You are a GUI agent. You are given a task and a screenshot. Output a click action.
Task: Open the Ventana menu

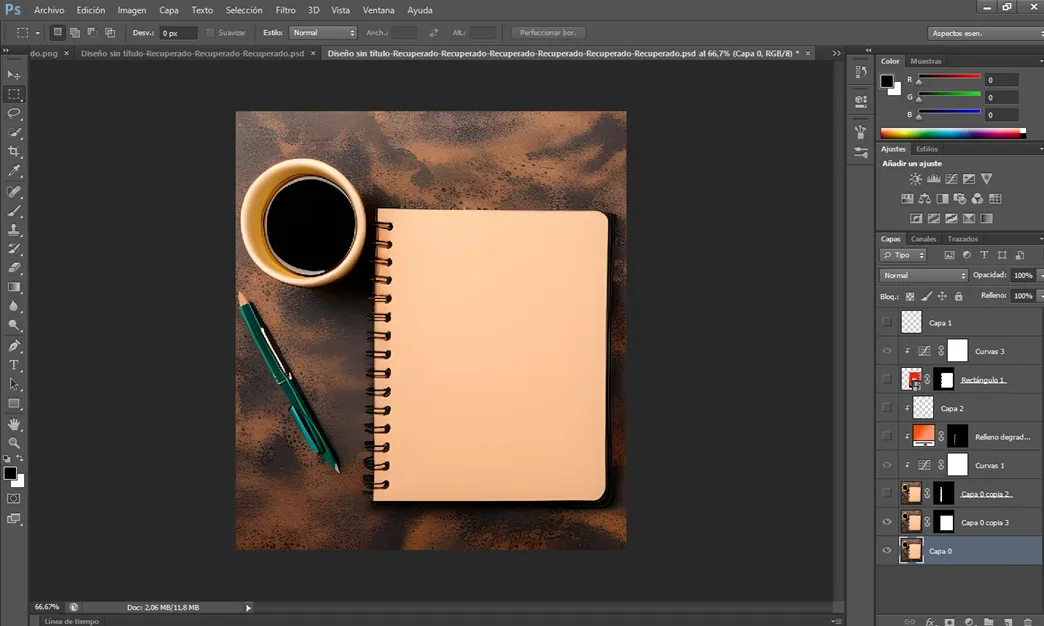pos(378,10)
